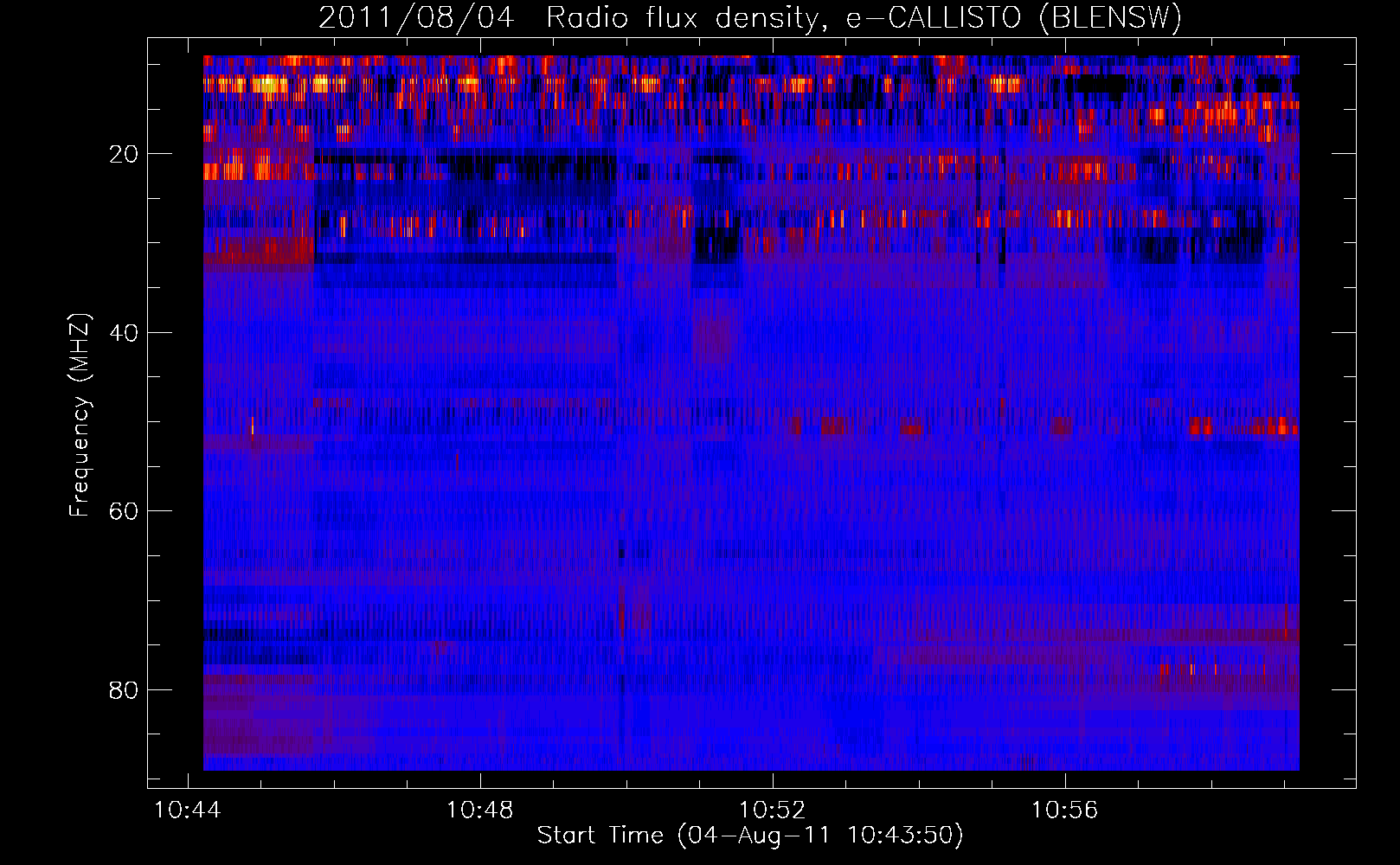Click the 60 frequency tick label

(124, 511)
